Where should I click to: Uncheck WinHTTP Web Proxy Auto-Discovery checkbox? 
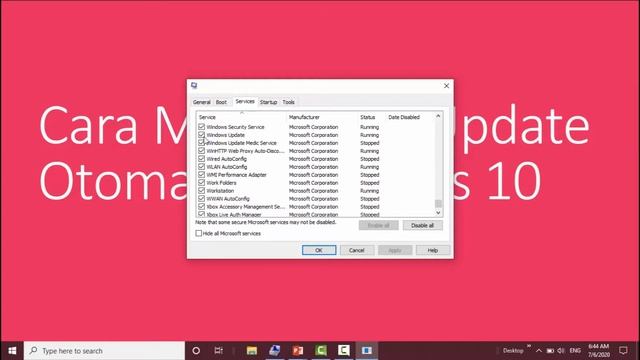pos(201,151)
